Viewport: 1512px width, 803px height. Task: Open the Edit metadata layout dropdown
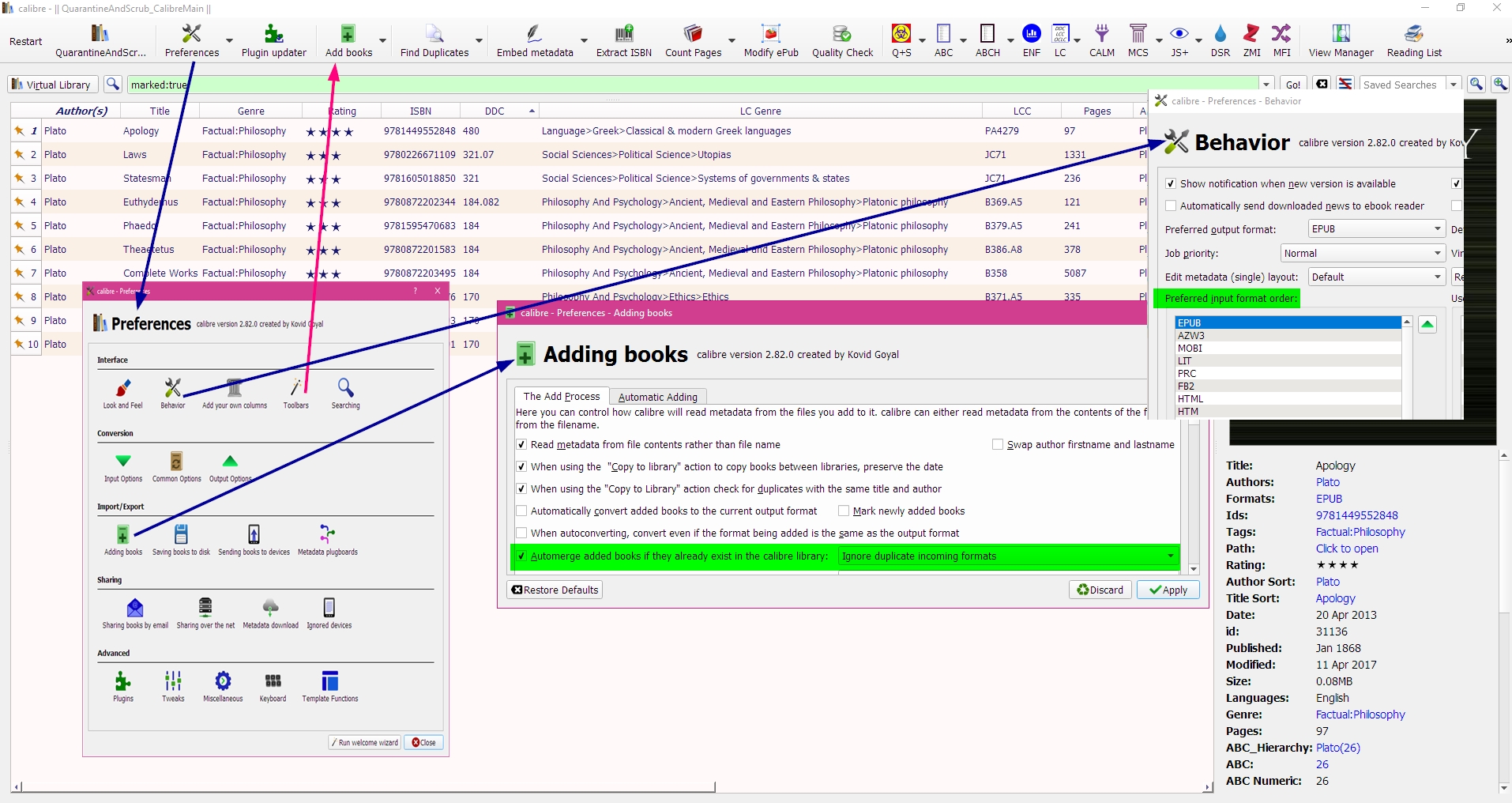pos(1376,277)
